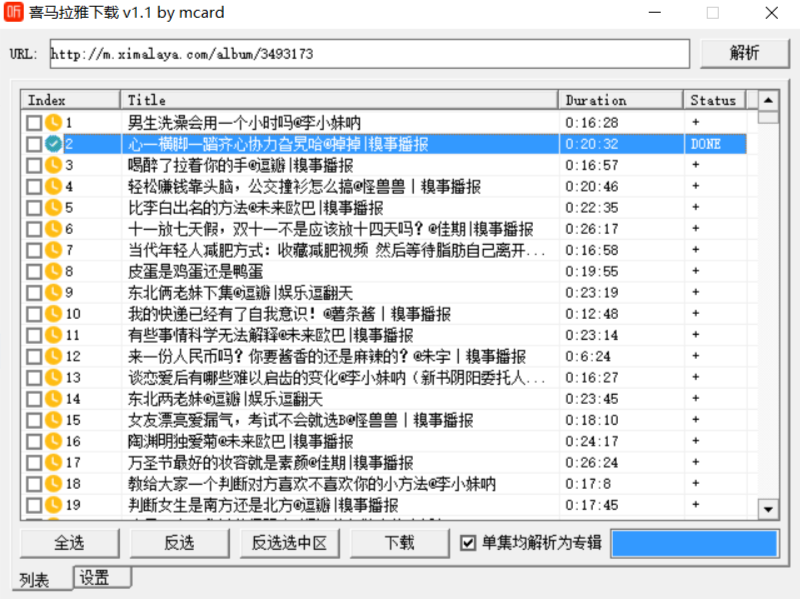The height and width of the screenshot is (599, 800).
Task: Click the orange clock icon in row 15
Action: tap(53, 420)
